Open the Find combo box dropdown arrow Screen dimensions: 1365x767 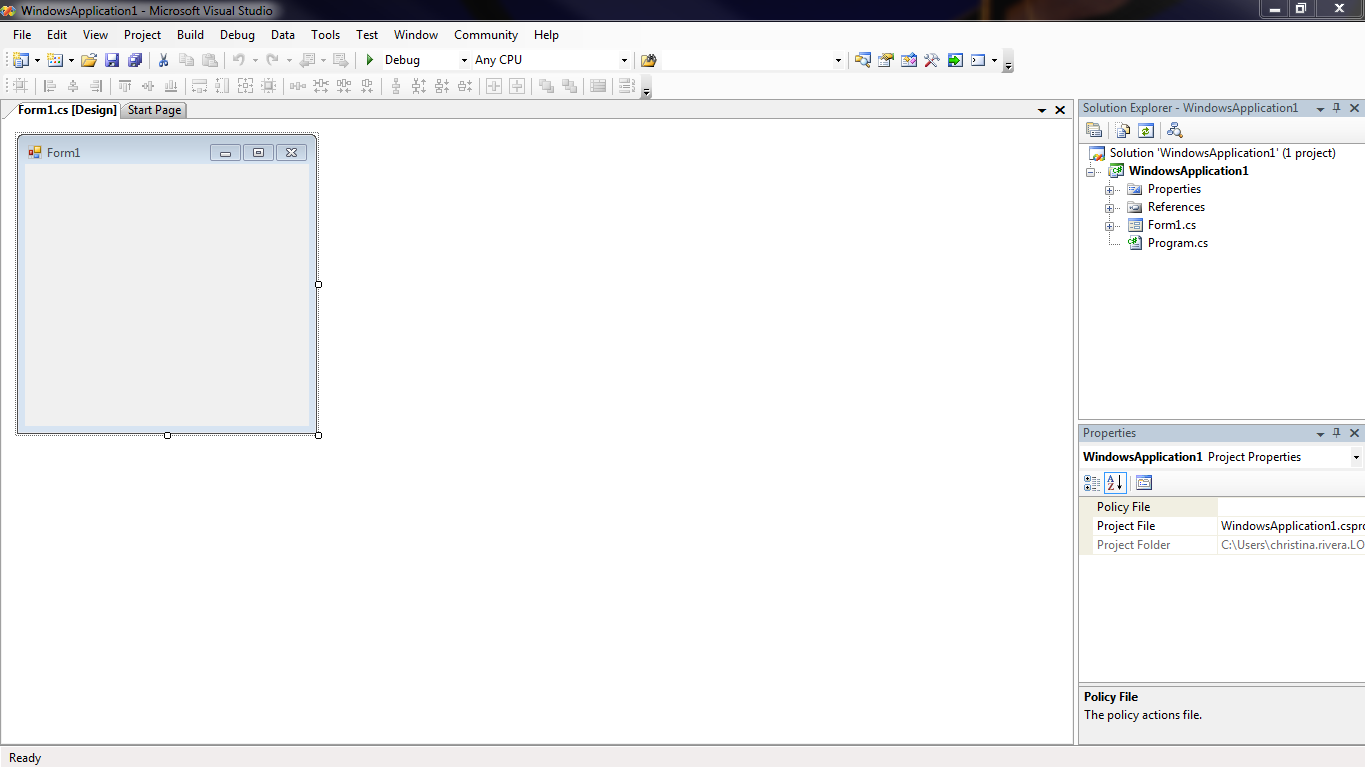point(838,60)
